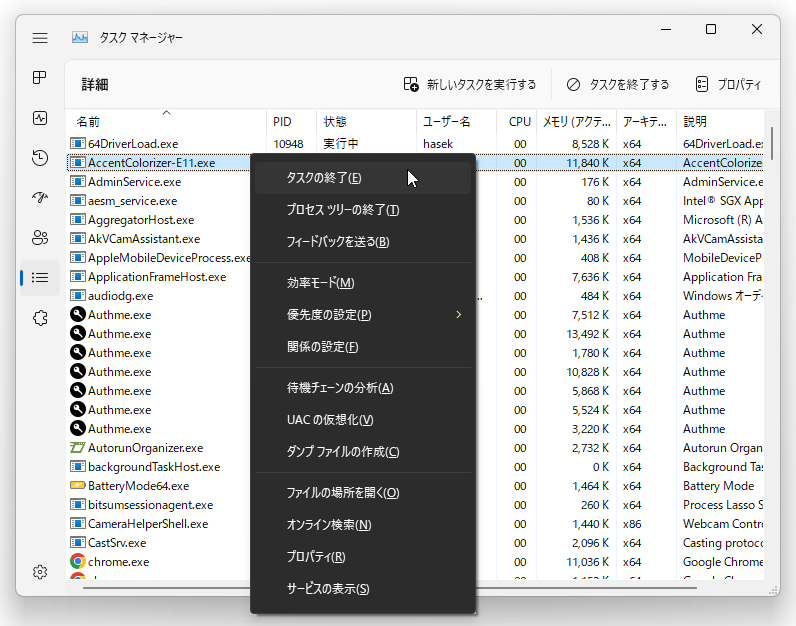Open the Services page puzzle icon

[x=40, y=318]
